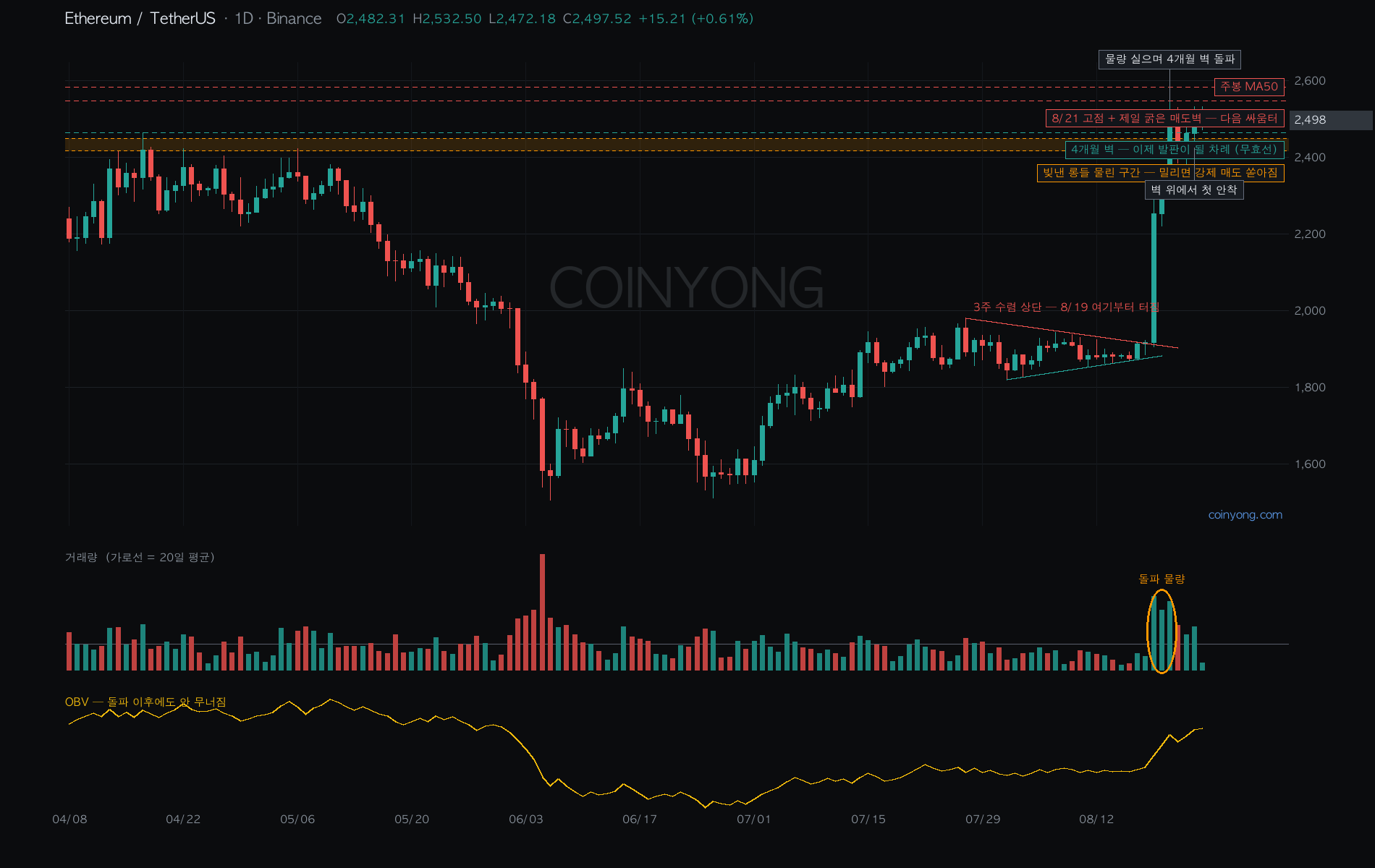Click the 거래량 (가로선 = 20일 평균) panel title
Image resolution: width=1375 pixels, height=868 pixels.
point(140,558)
